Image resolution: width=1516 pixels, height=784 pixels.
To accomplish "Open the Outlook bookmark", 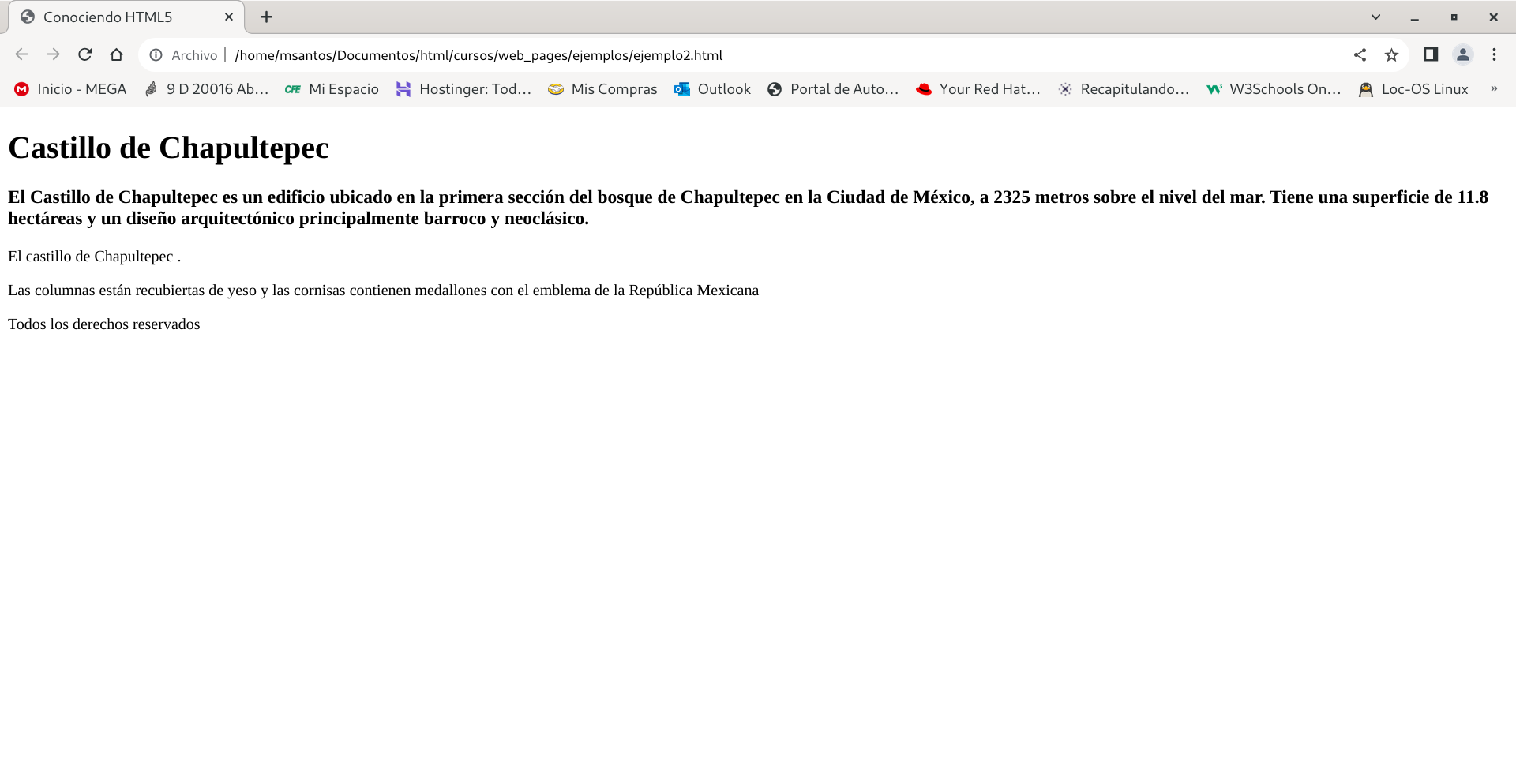I will coord(712,89).
